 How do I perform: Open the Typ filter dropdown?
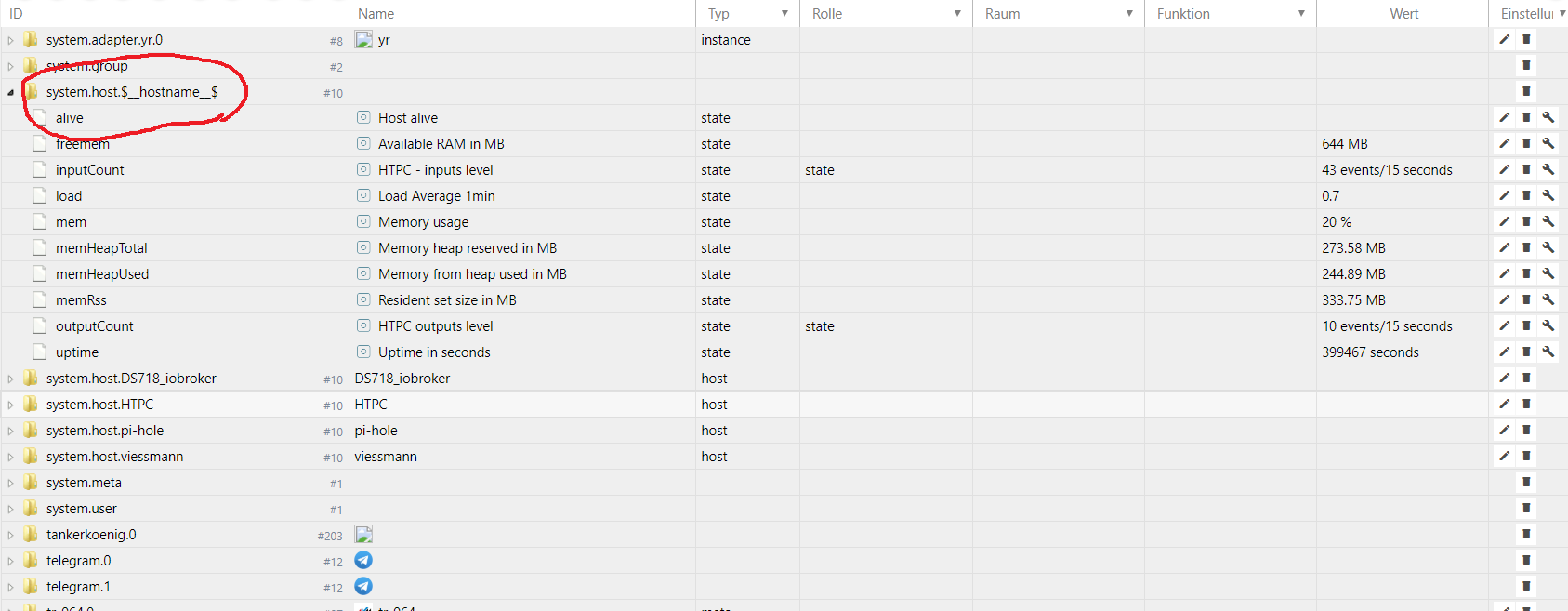[784, 14]
